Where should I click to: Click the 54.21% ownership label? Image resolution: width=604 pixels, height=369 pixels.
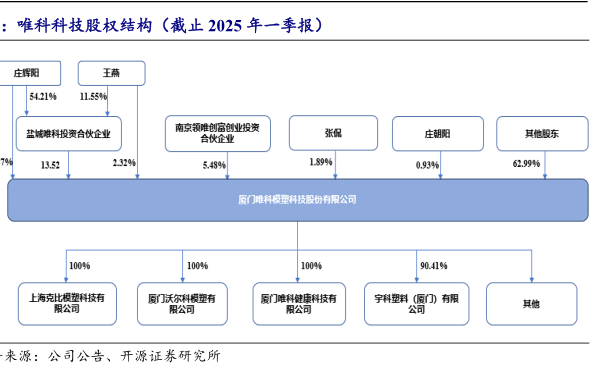[x=43, y=96]
